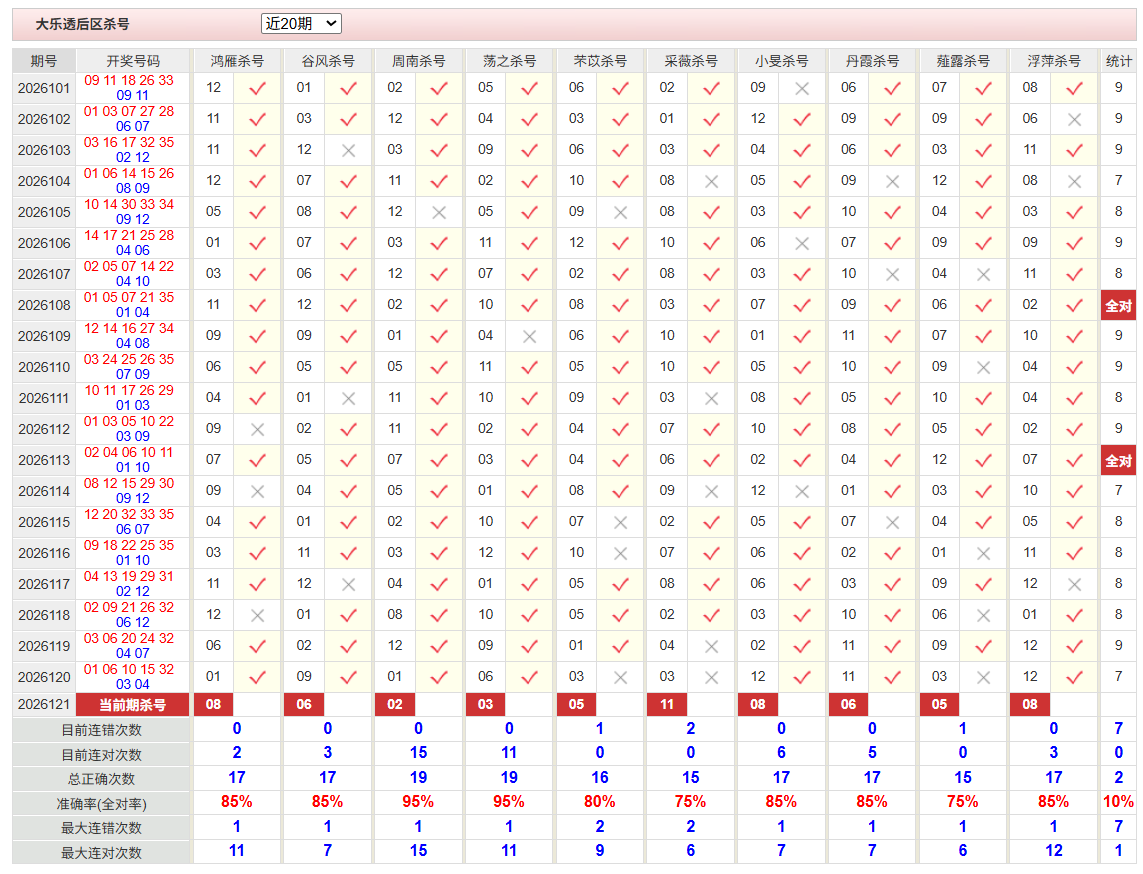Click the 开奖号码 column header

pyautogui.click(x=133, y=61)
